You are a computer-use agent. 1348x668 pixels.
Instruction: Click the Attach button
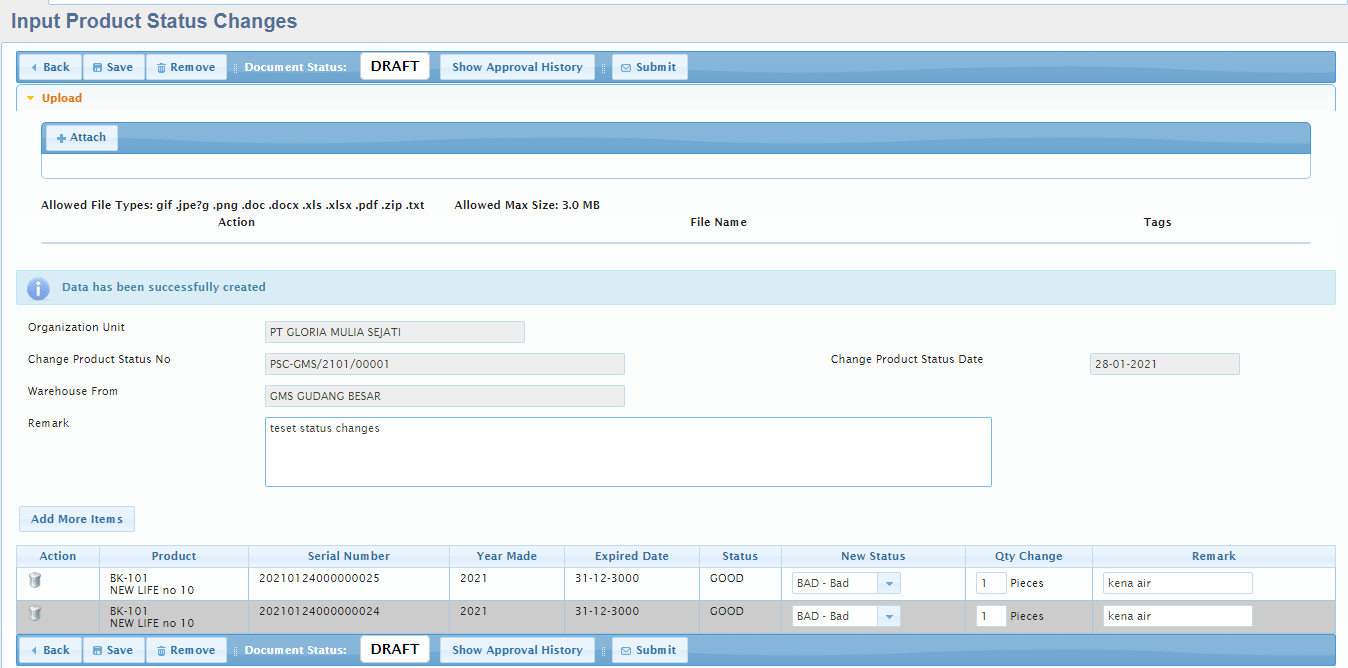pos(81,138)
